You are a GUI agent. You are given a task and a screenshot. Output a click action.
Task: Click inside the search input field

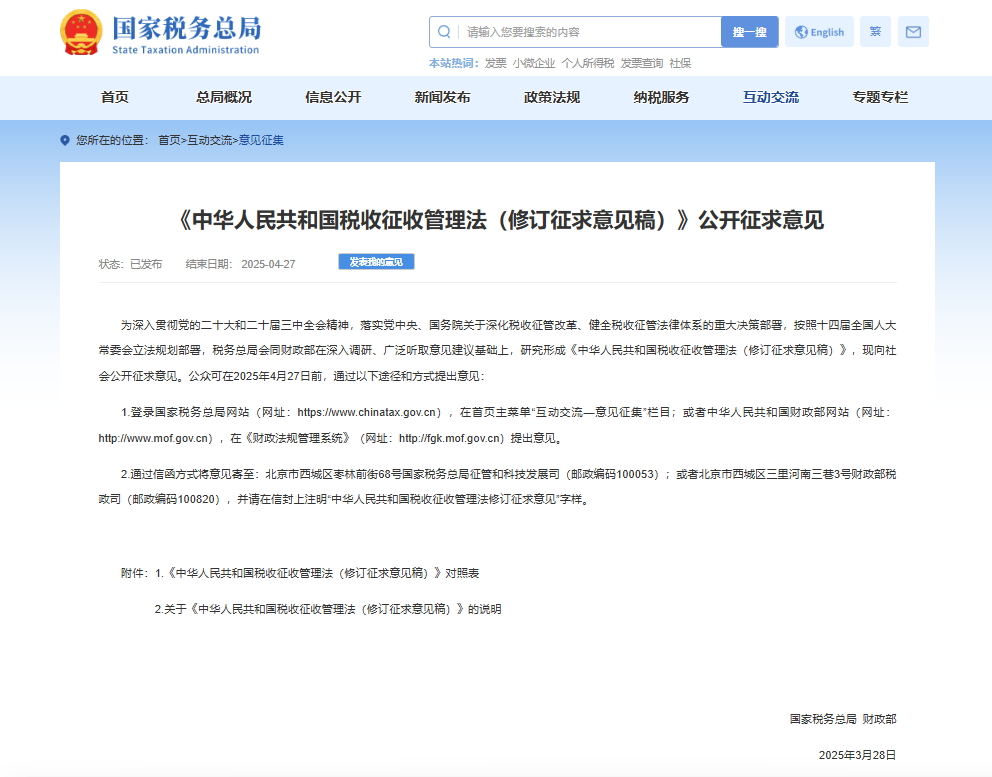point(580,31)
